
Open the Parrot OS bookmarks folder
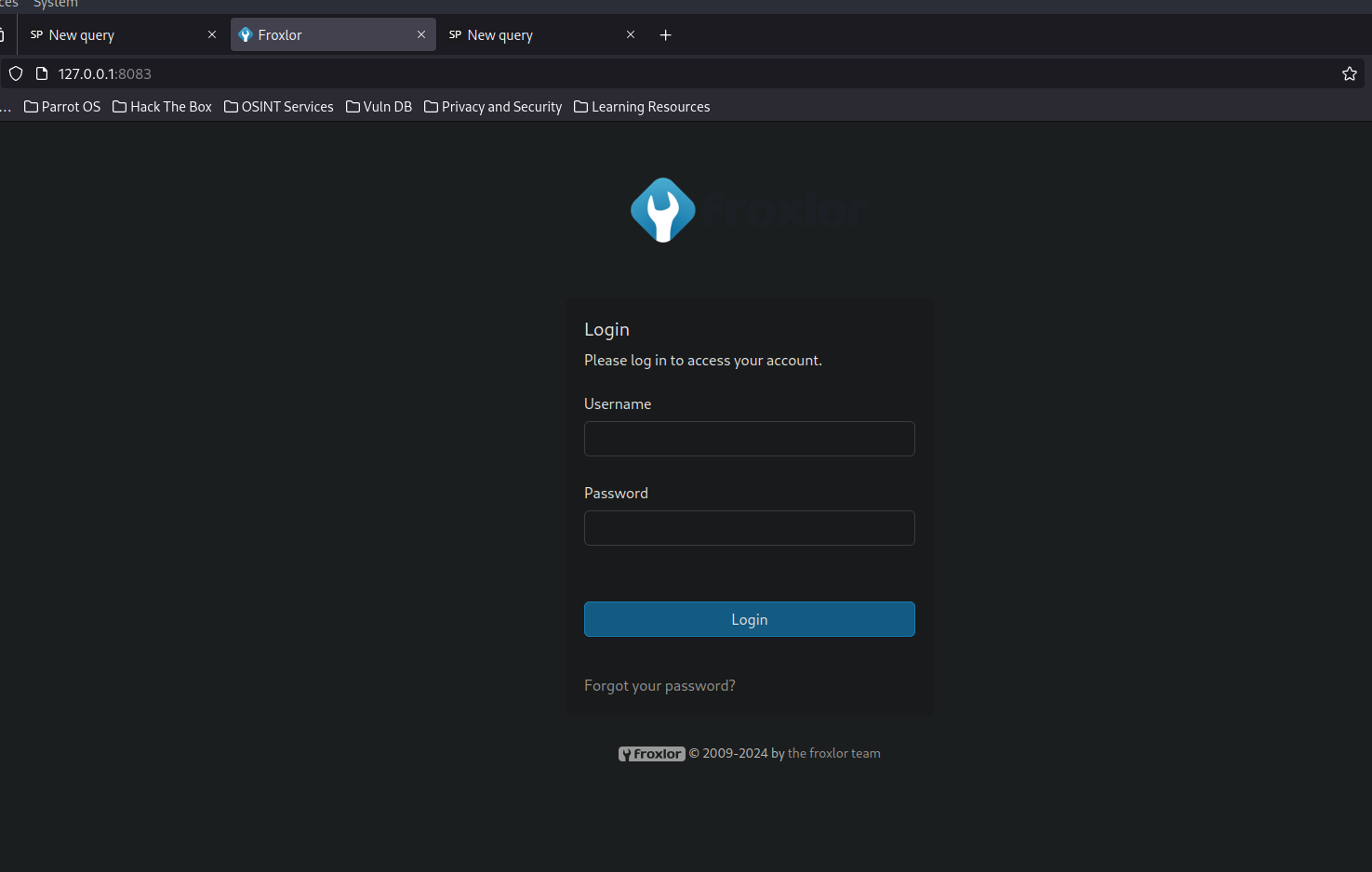coord(62,107)
